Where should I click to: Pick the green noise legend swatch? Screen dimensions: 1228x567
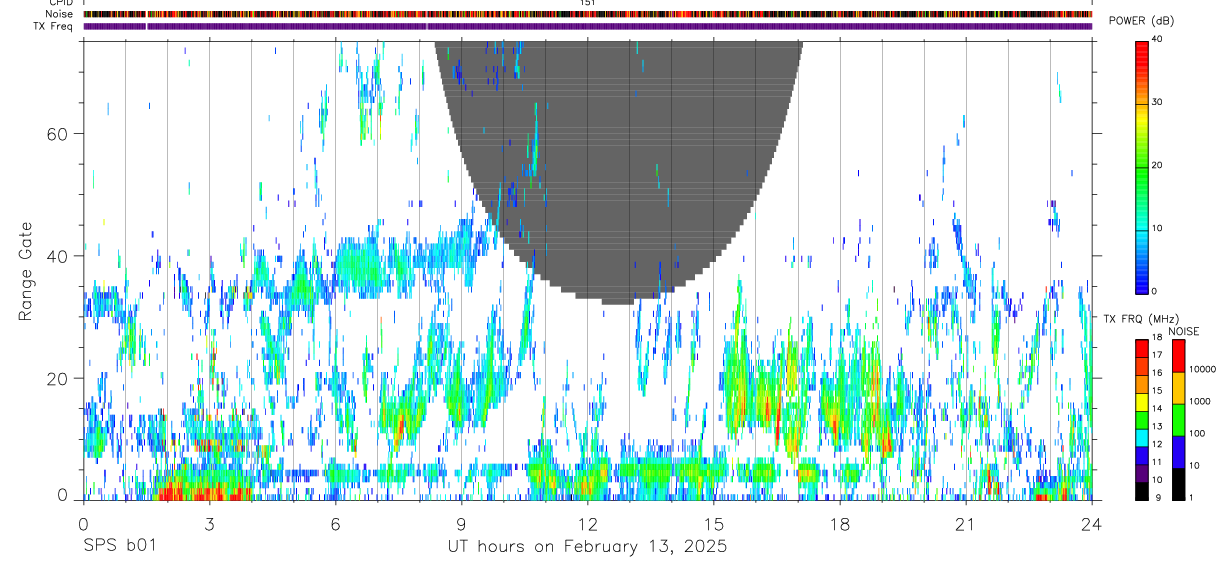coord(1178,419)
